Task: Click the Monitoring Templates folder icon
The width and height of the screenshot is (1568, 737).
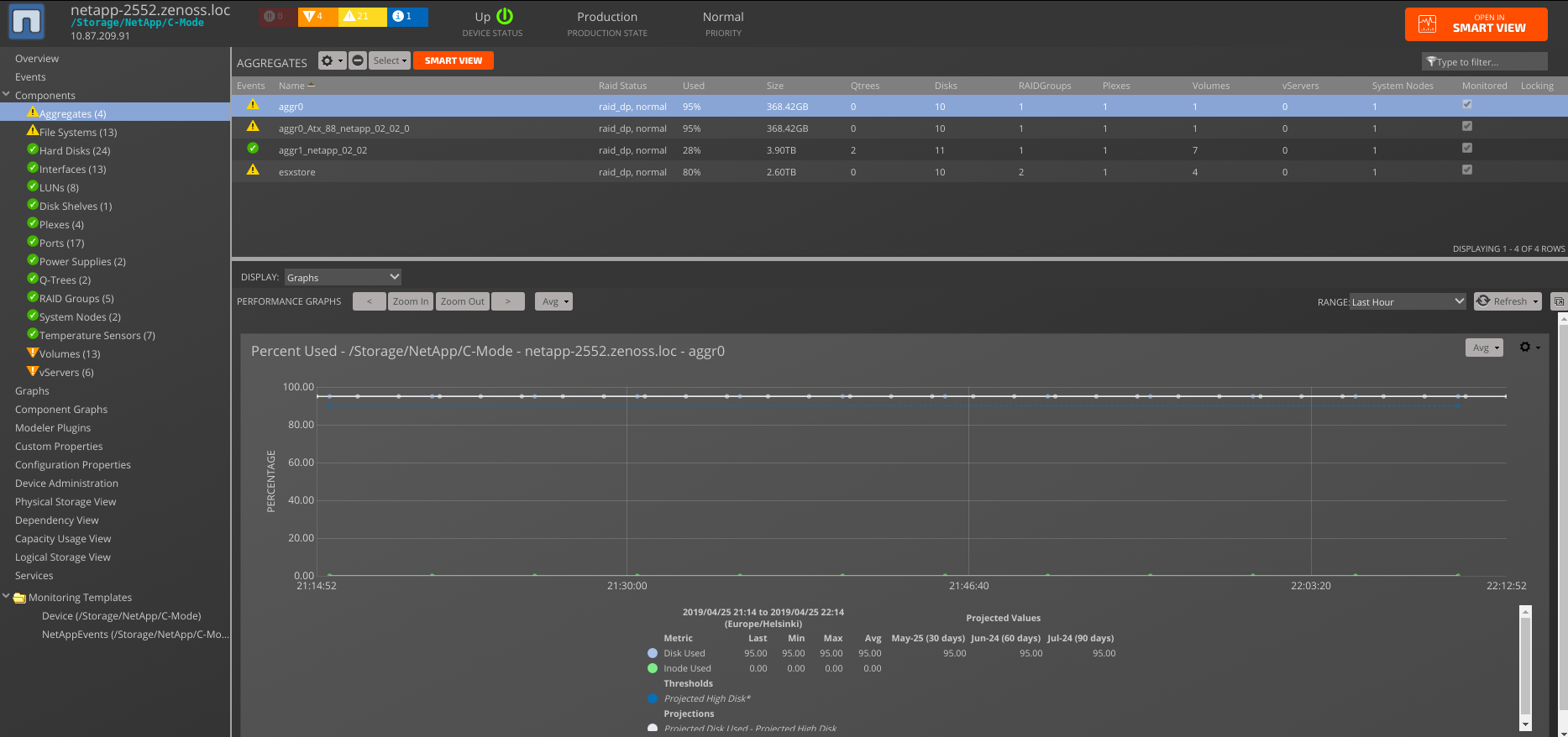Action: [19, 598]
